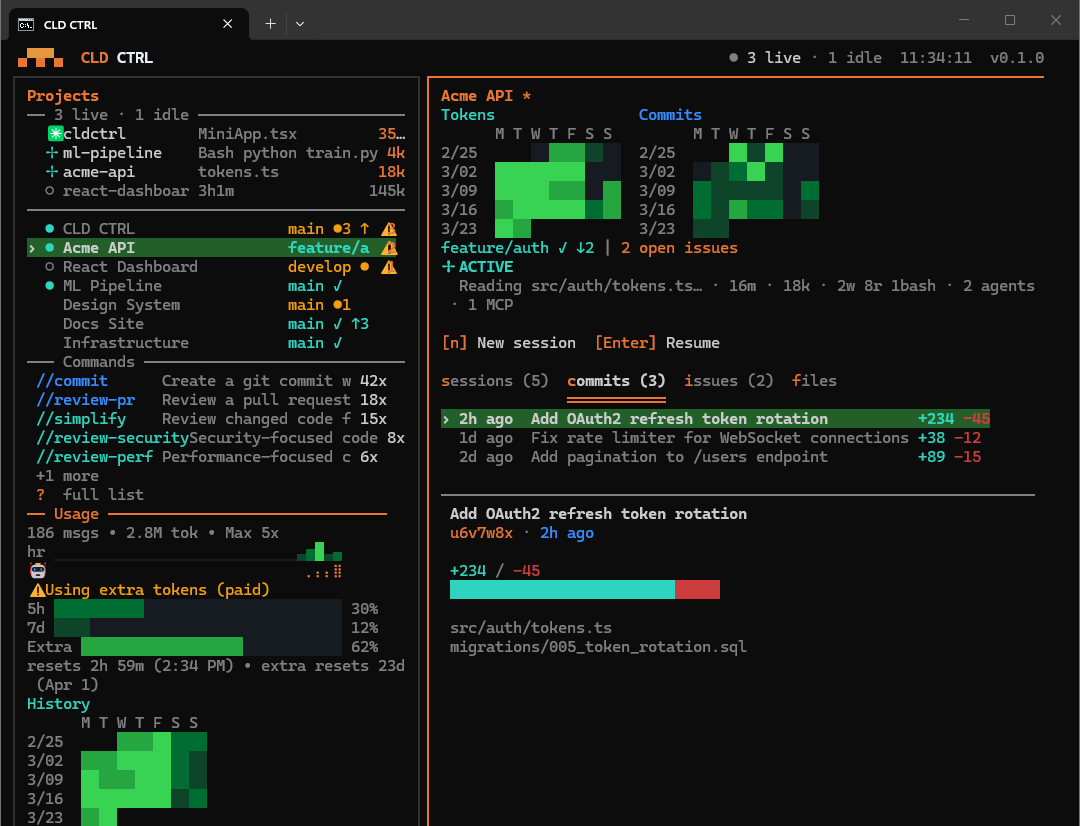Click the teal additions diff bar
This screenshot has width=1080, height=826.
tap(562, 590)
